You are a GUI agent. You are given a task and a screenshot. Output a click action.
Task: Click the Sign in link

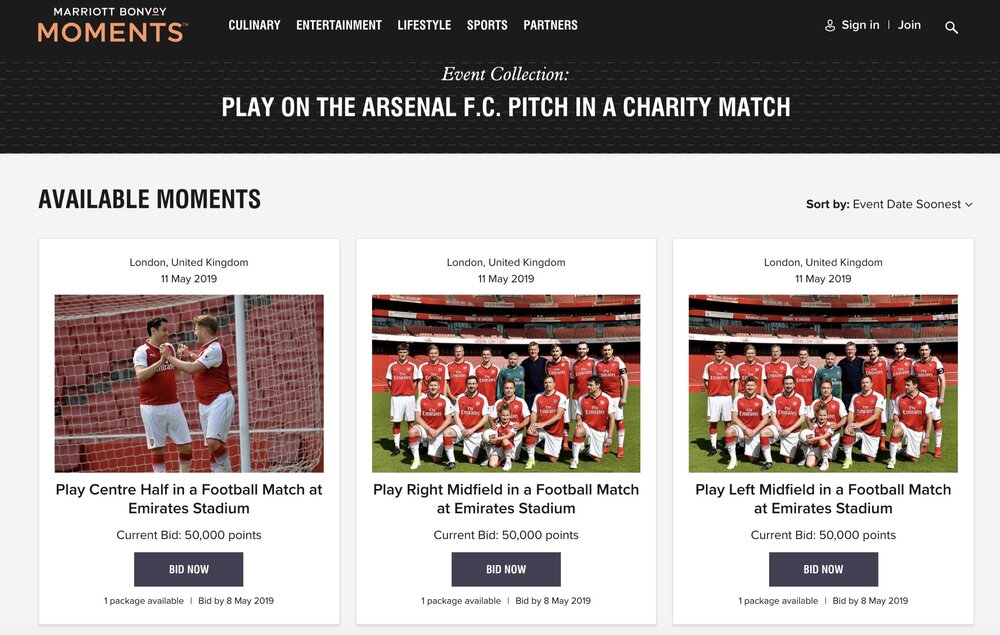point(860,25)
